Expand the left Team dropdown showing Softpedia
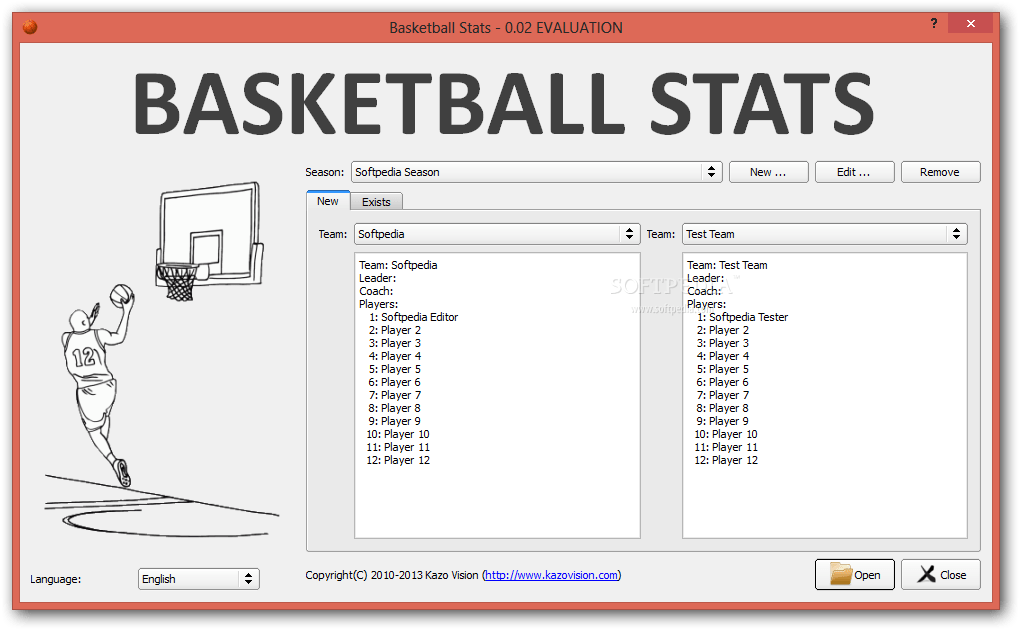The image size is (1020, 630). click(x=630, y=233)
